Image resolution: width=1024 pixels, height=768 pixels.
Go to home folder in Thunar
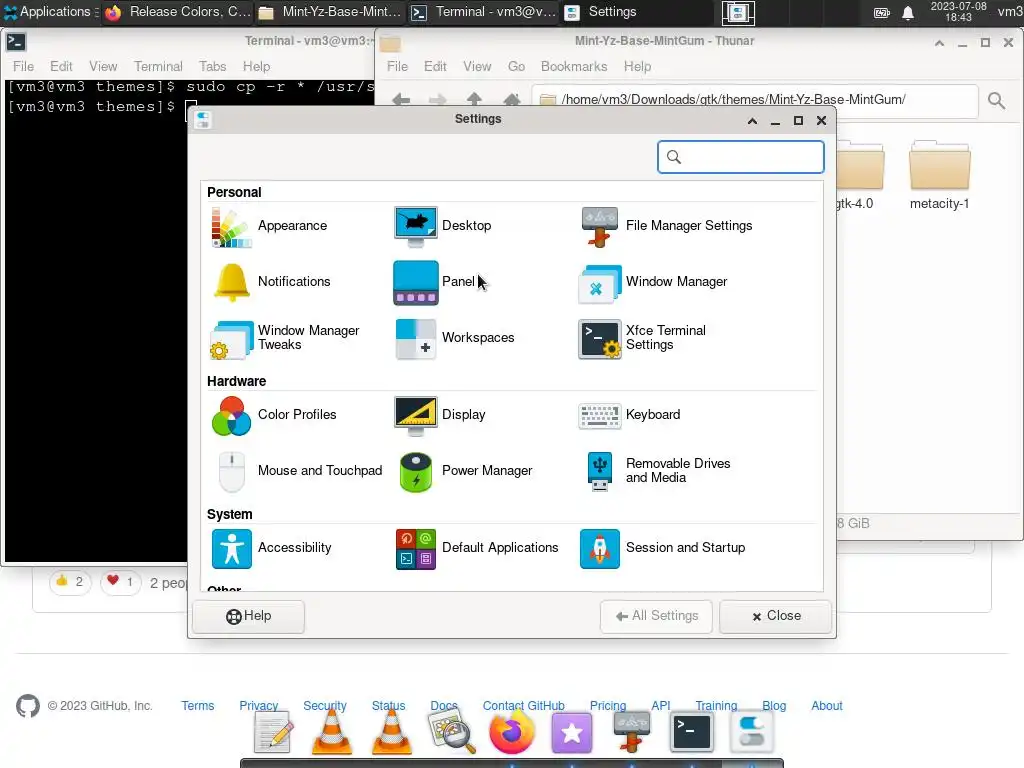[x=512, y=99]
